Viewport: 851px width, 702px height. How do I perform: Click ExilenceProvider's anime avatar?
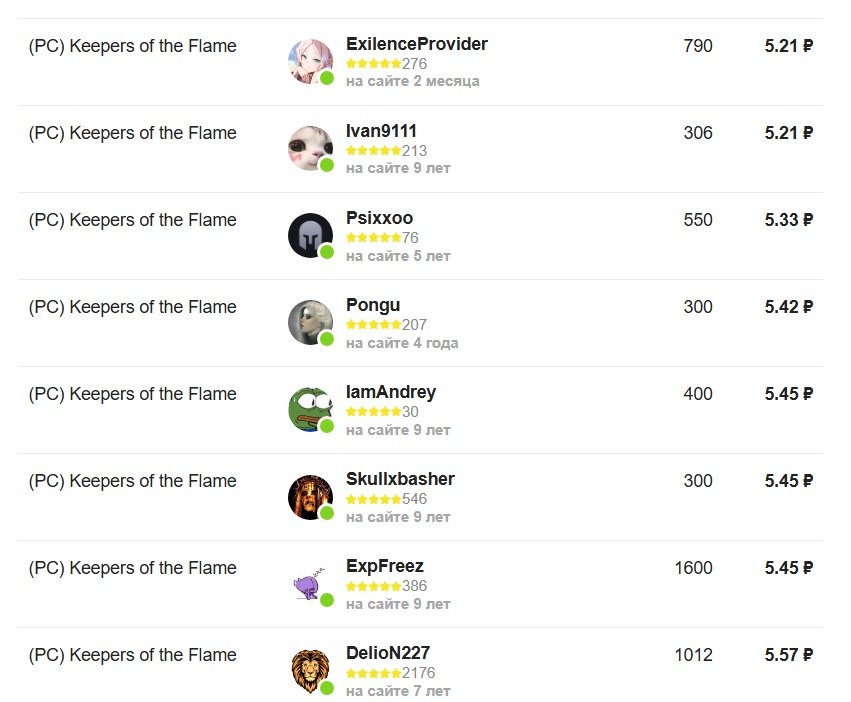click(x=310, y=62)
